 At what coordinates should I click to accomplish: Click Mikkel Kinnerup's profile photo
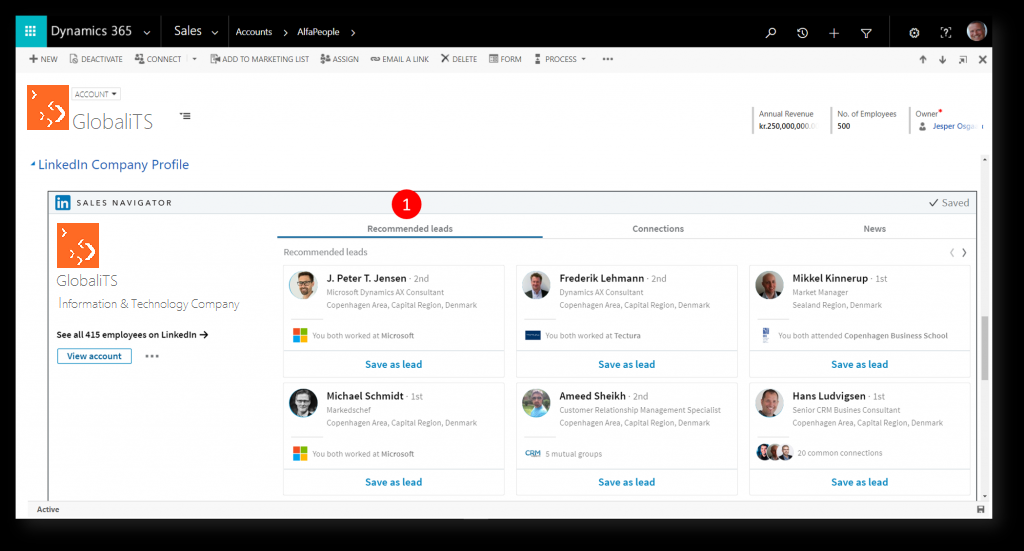pos(769,285)
